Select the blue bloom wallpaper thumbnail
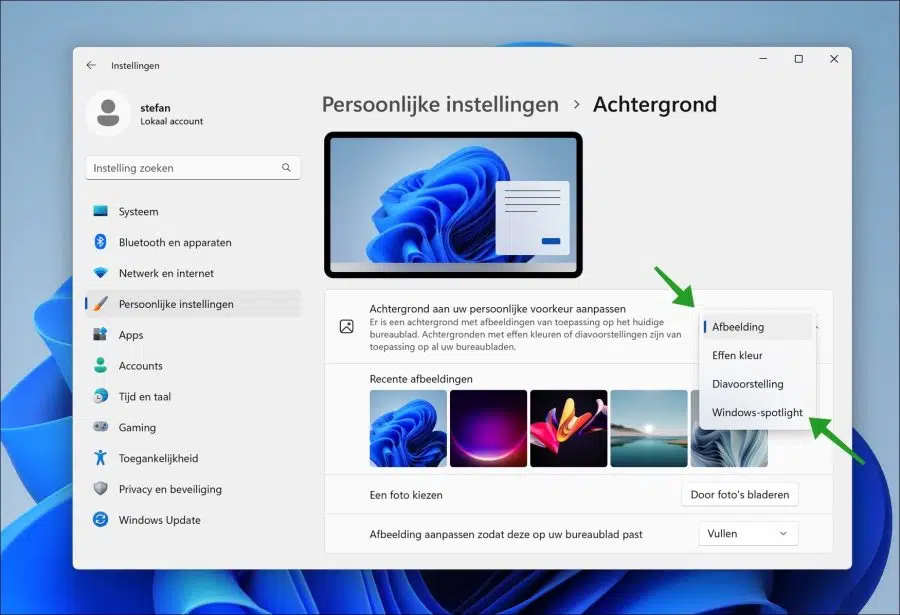The height and width of the screenshot is (615, 900). pyautogui.click(x=408, y=428)
